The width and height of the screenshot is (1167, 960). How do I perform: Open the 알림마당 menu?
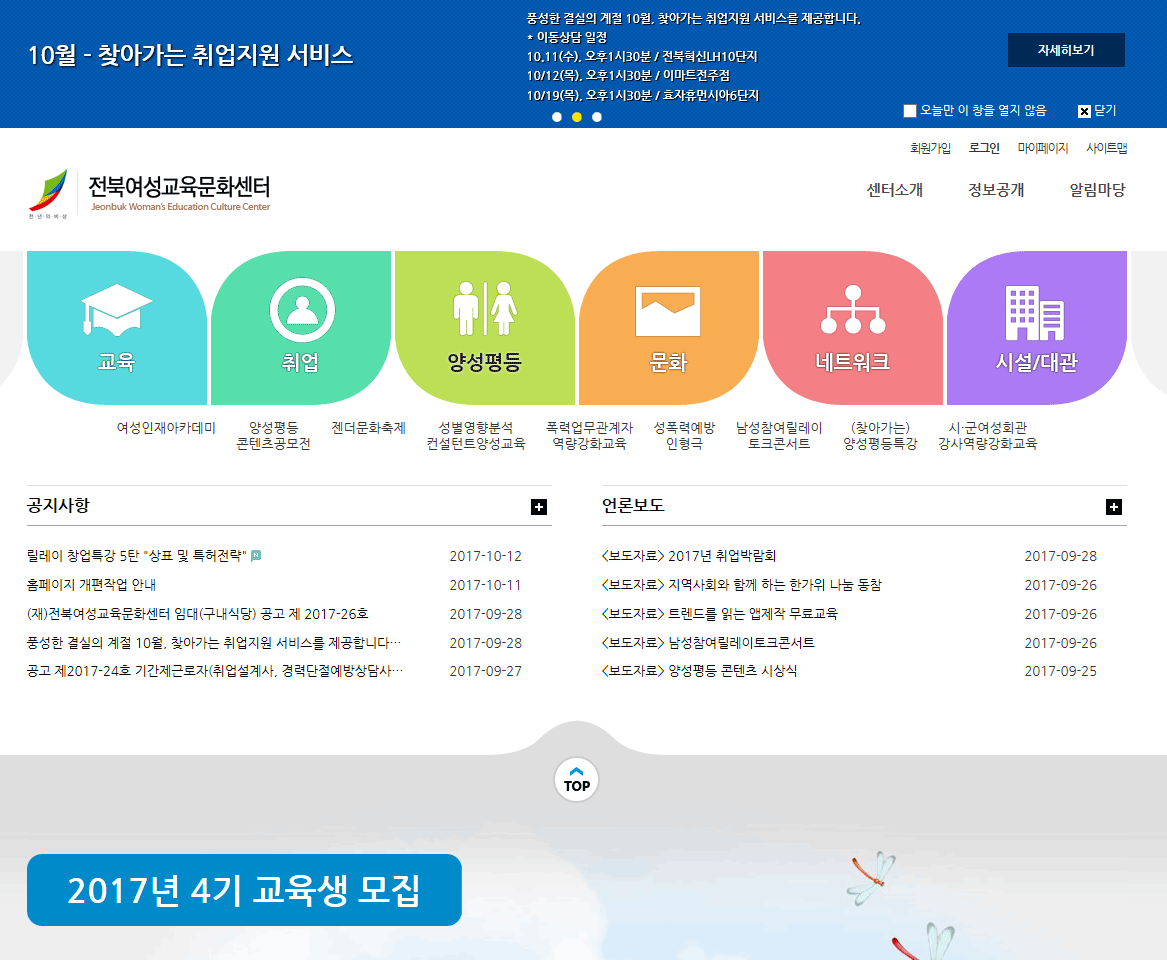(x=1097, y=190)
